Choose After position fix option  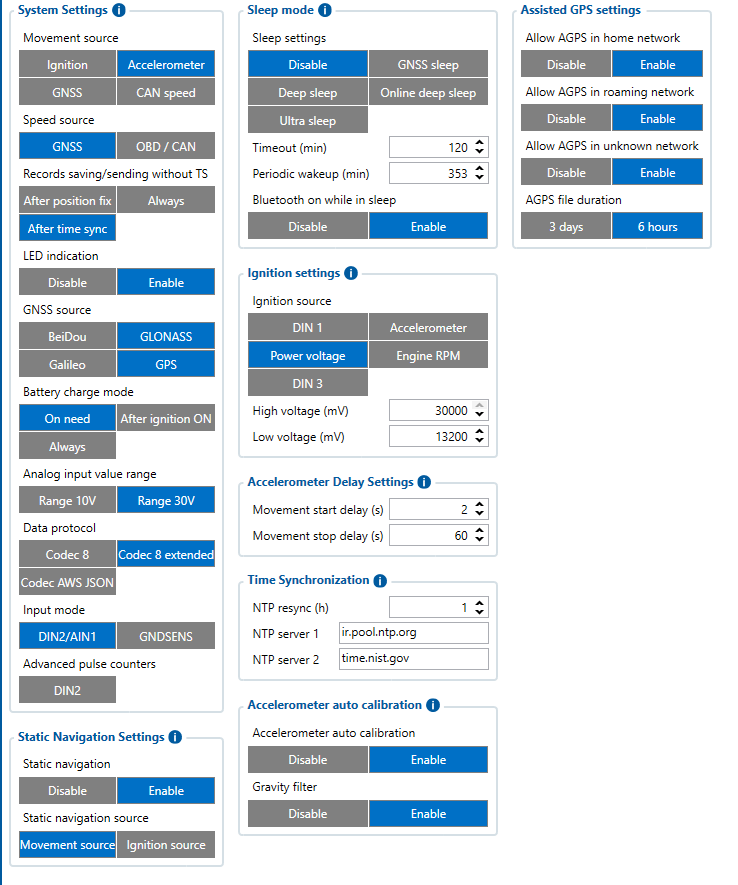tap(67, 200)
